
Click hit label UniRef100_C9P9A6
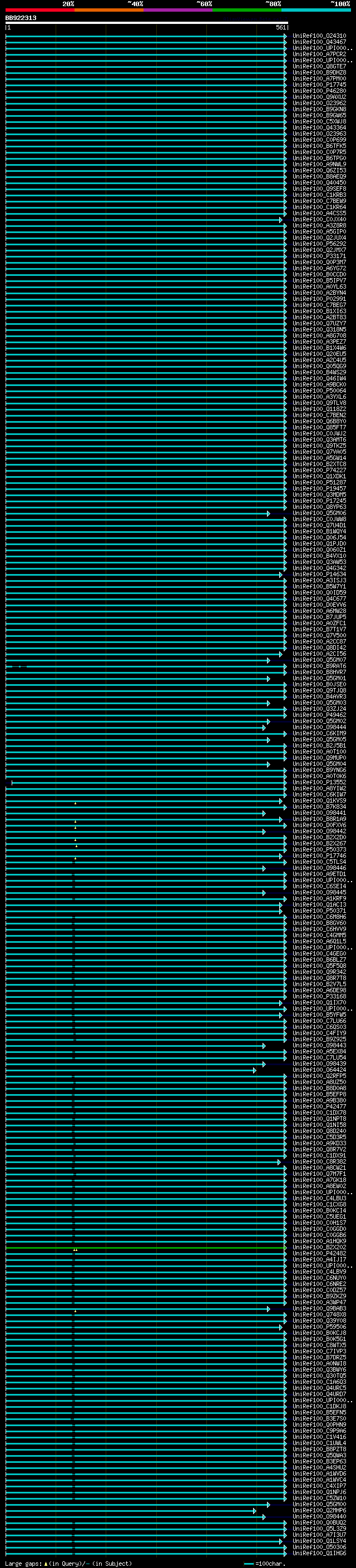pos(319,1431)
